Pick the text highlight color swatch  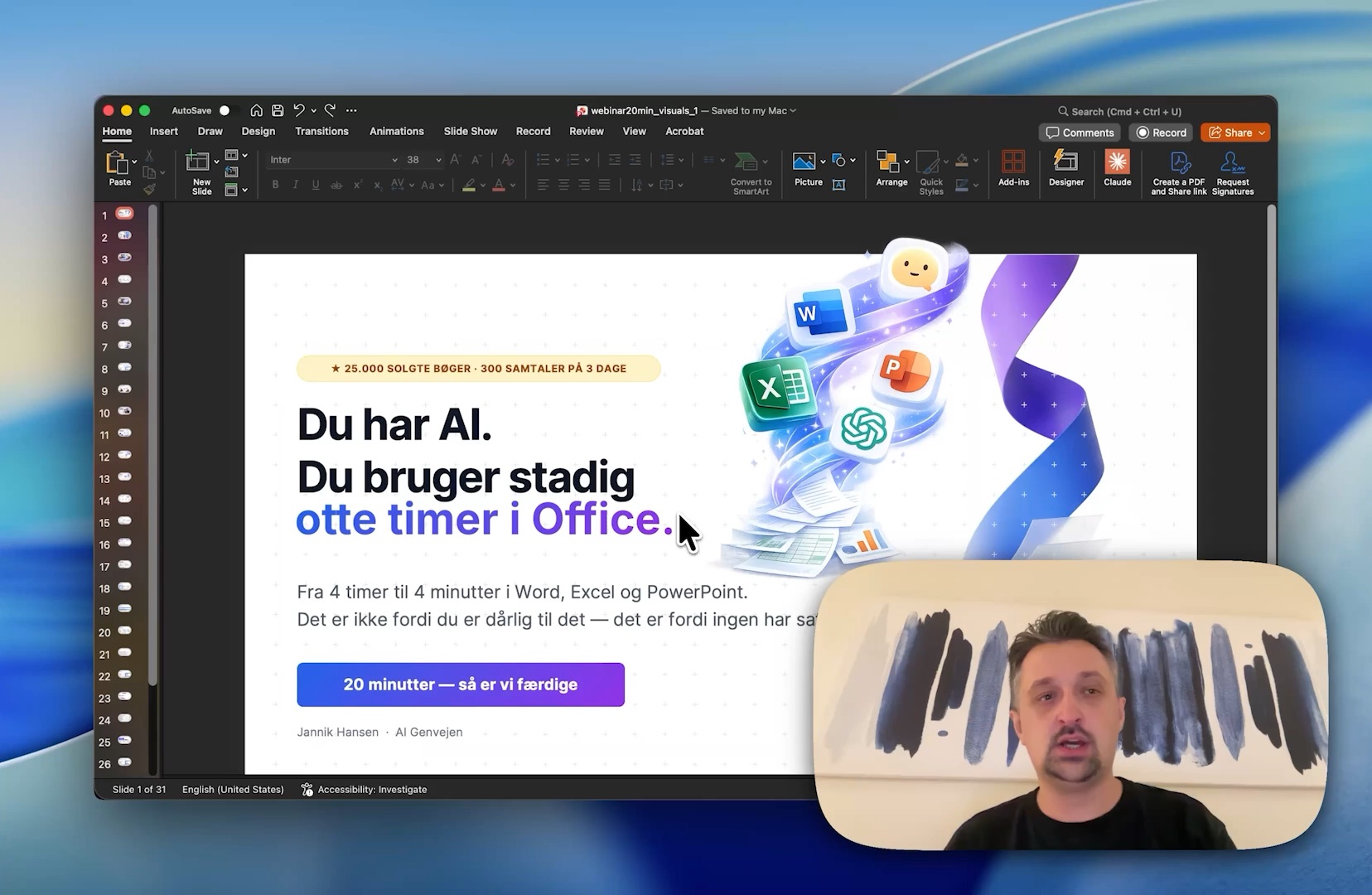(469, 186)
